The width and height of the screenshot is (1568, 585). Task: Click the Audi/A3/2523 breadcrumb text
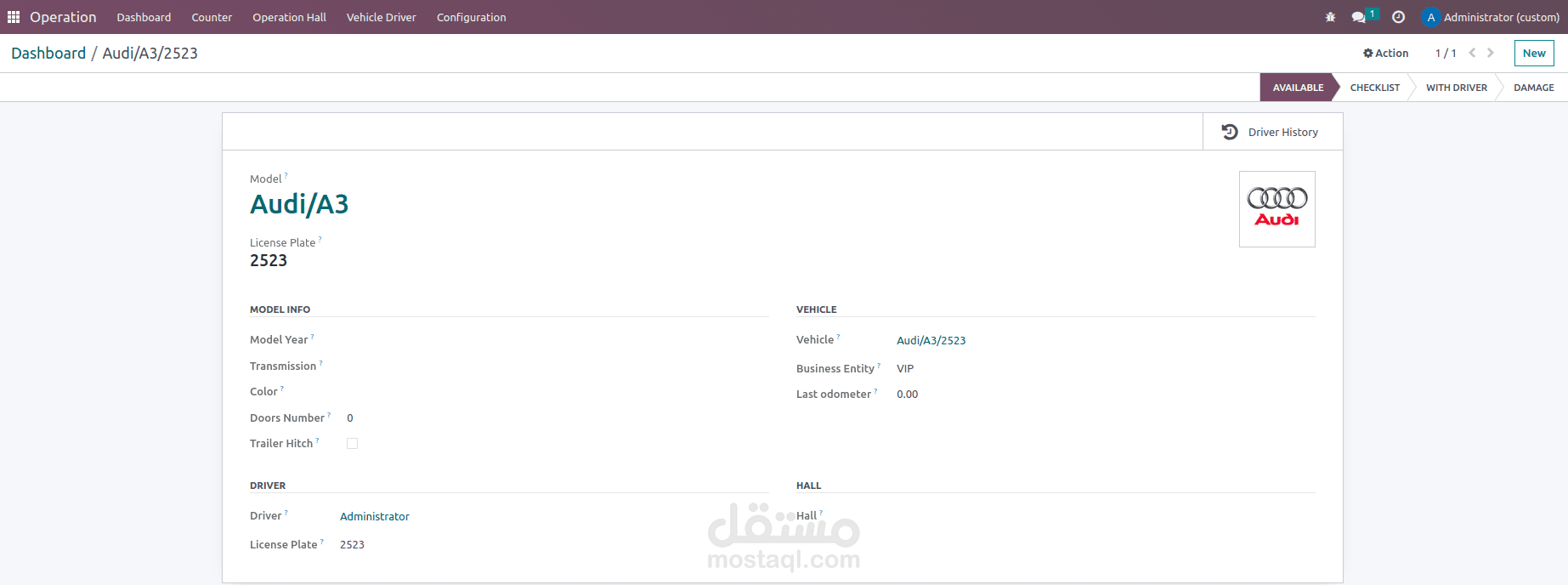click(x=150, y=53)
